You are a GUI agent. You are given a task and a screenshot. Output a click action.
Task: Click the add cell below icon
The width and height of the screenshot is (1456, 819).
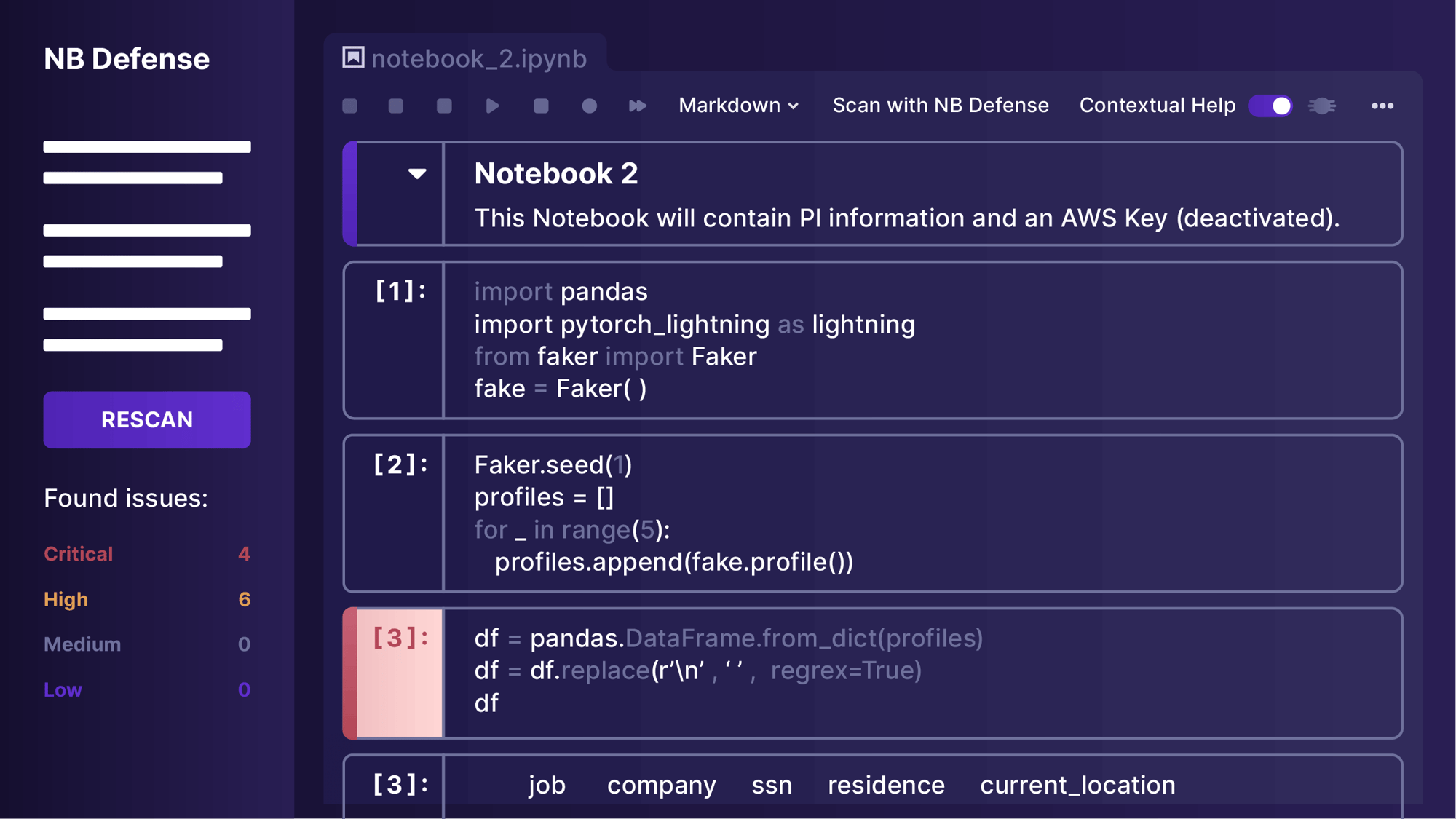(395, 105)
